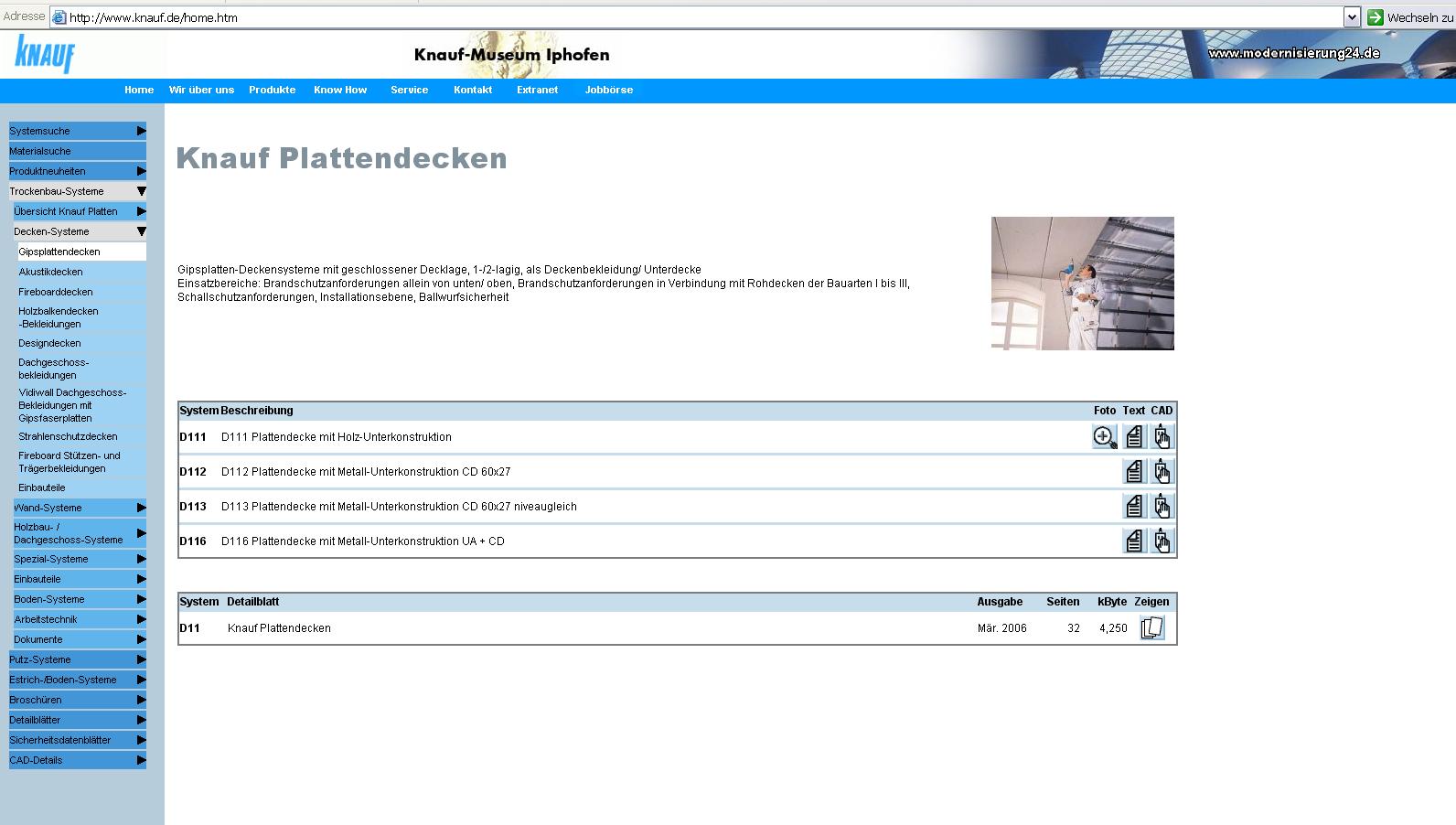Expand the CAD-Details arrow
The width and height of the screenshot is (1456, 825).
[x=141, y=760]
